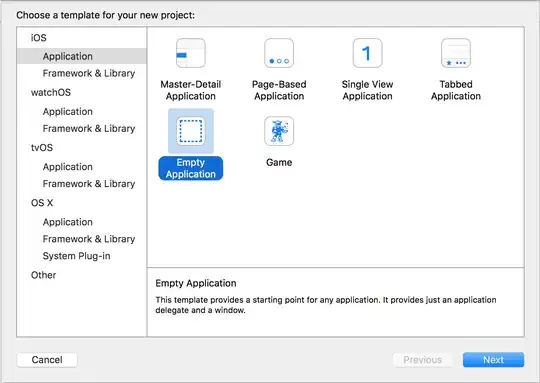Viewport: 540px width, 383px height.
Task: Select watchOS Framework & Library category
Action: coord(89,128)
